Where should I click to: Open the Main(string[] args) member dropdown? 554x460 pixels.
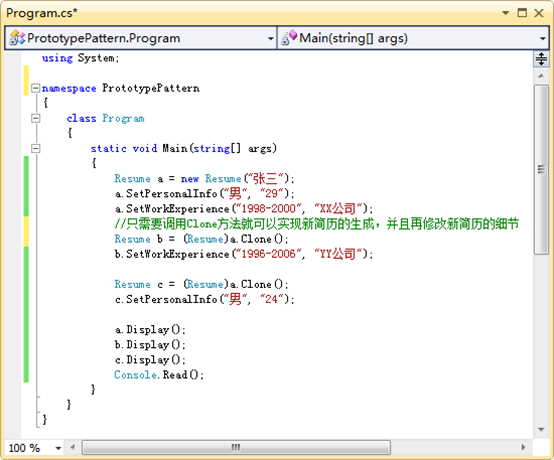tap(543, 39)
